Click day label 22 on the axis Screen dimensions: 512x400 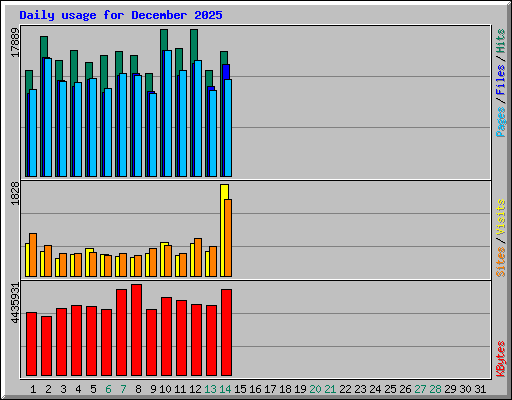(345, 389)
